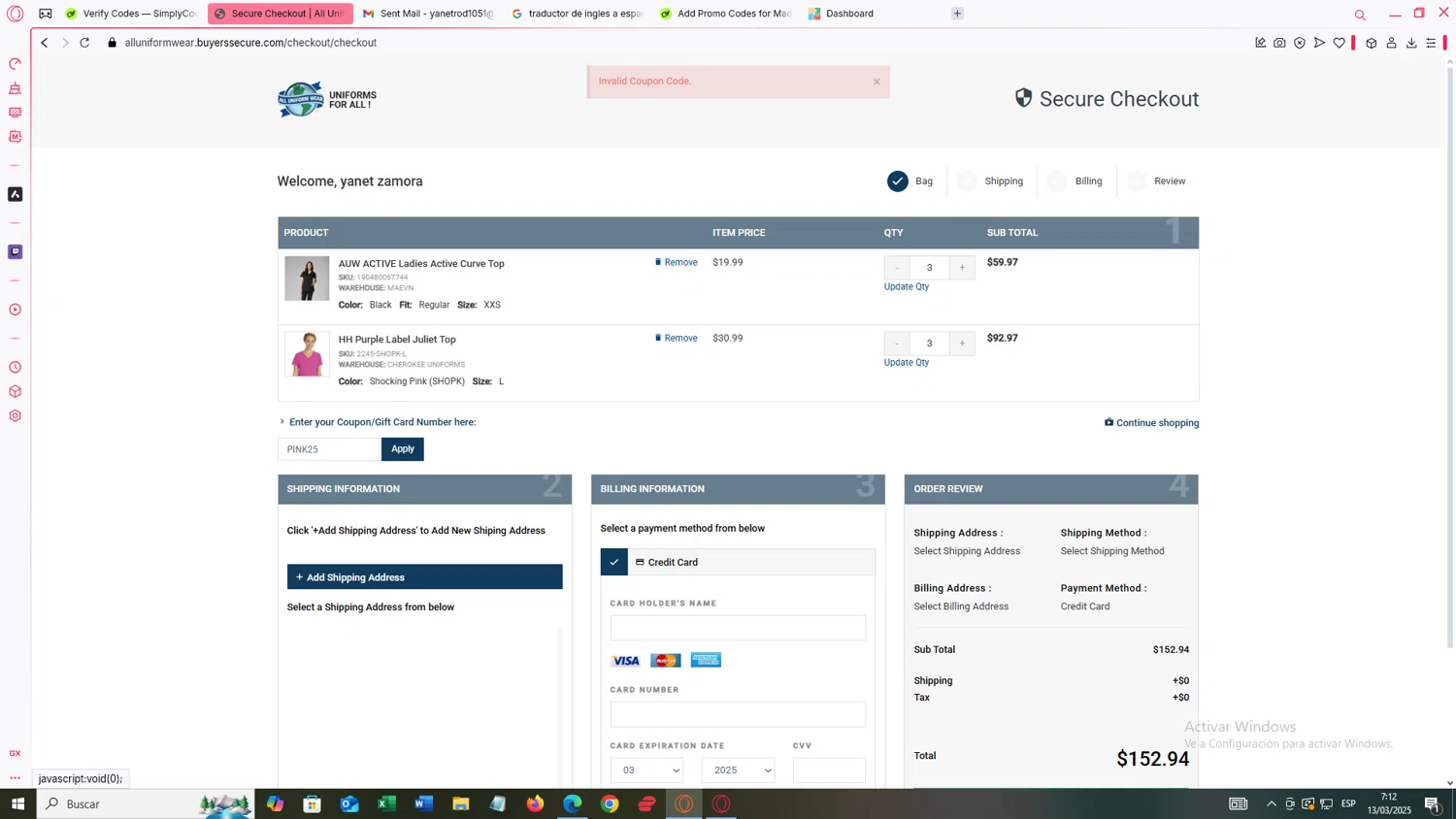1456x819 pixels.
Task: Open the GX Control speedometer sidebar icon
Action: point(15,64)
